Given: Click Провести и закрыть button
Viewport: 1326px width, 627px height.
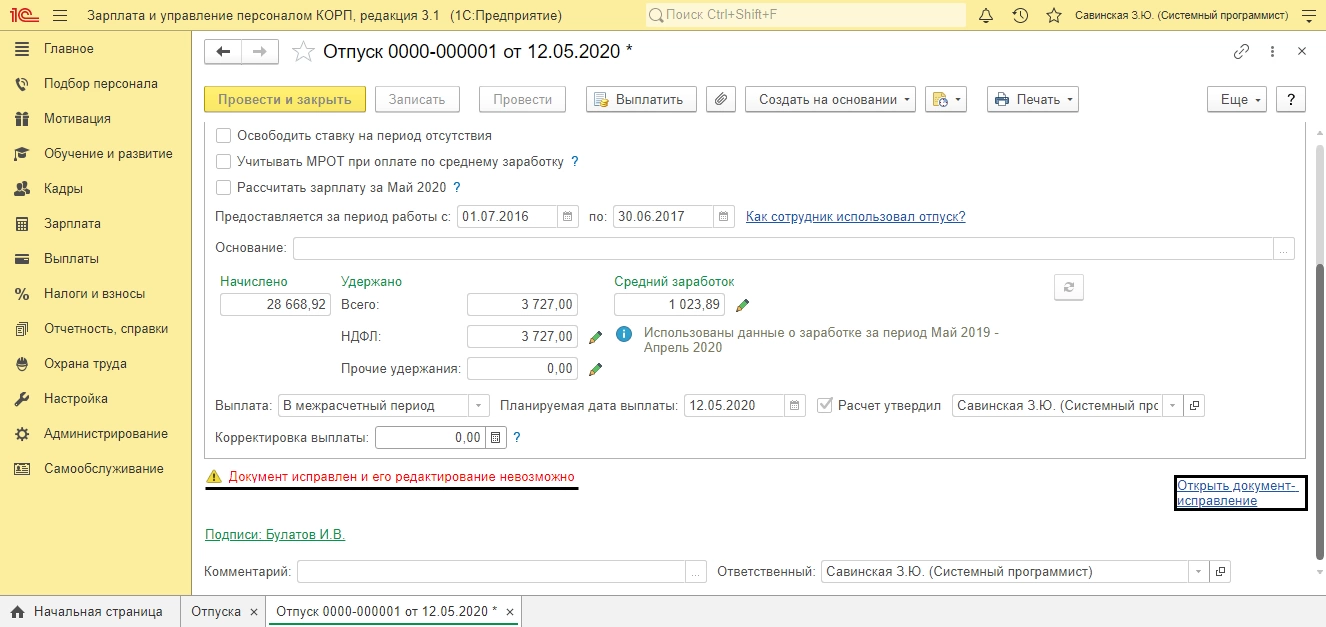Looking at the screenshot, I should [285, 99].
